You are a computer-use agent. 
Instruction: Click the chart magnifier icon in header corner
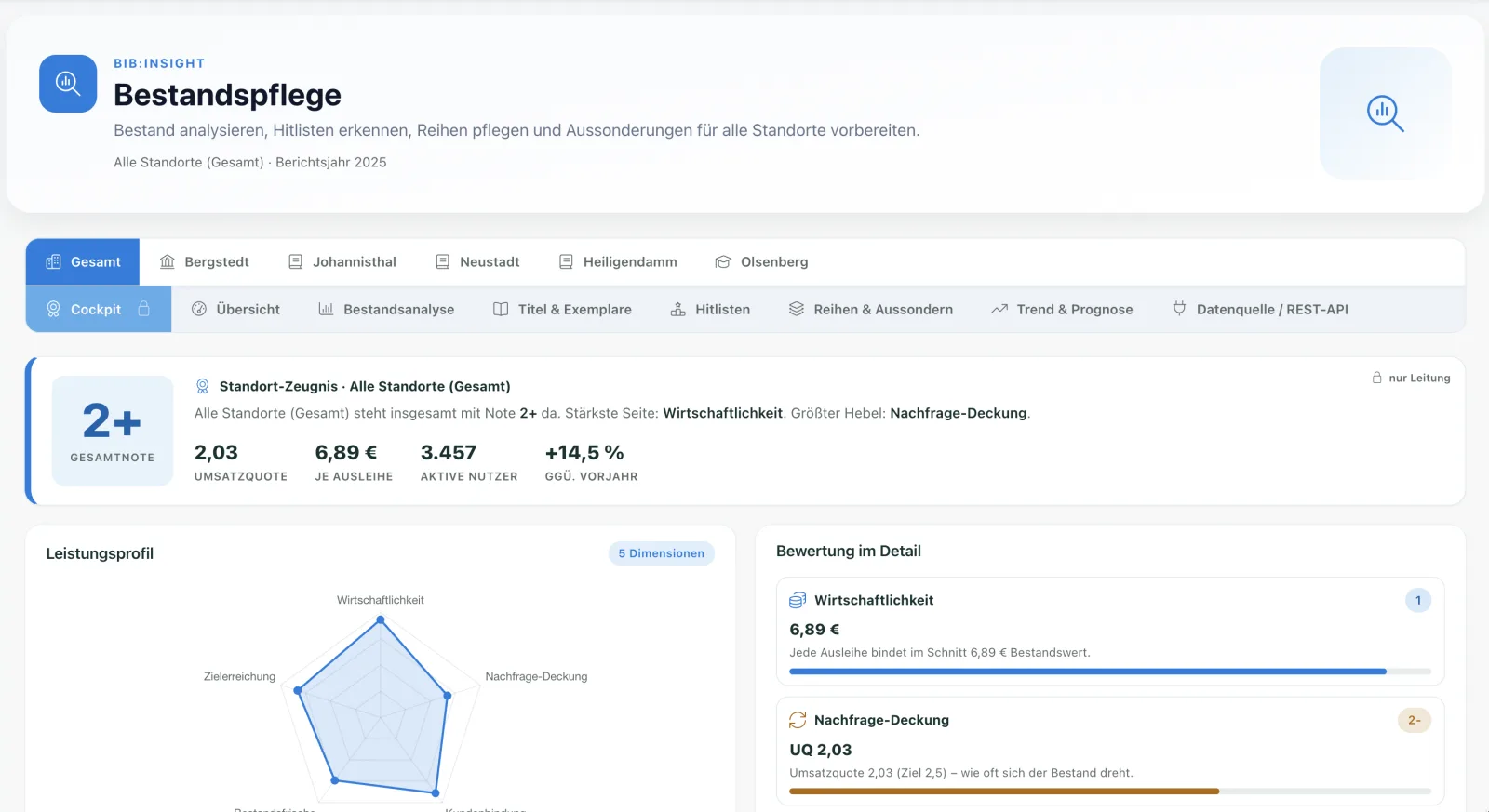click(x=1385, y=113)
